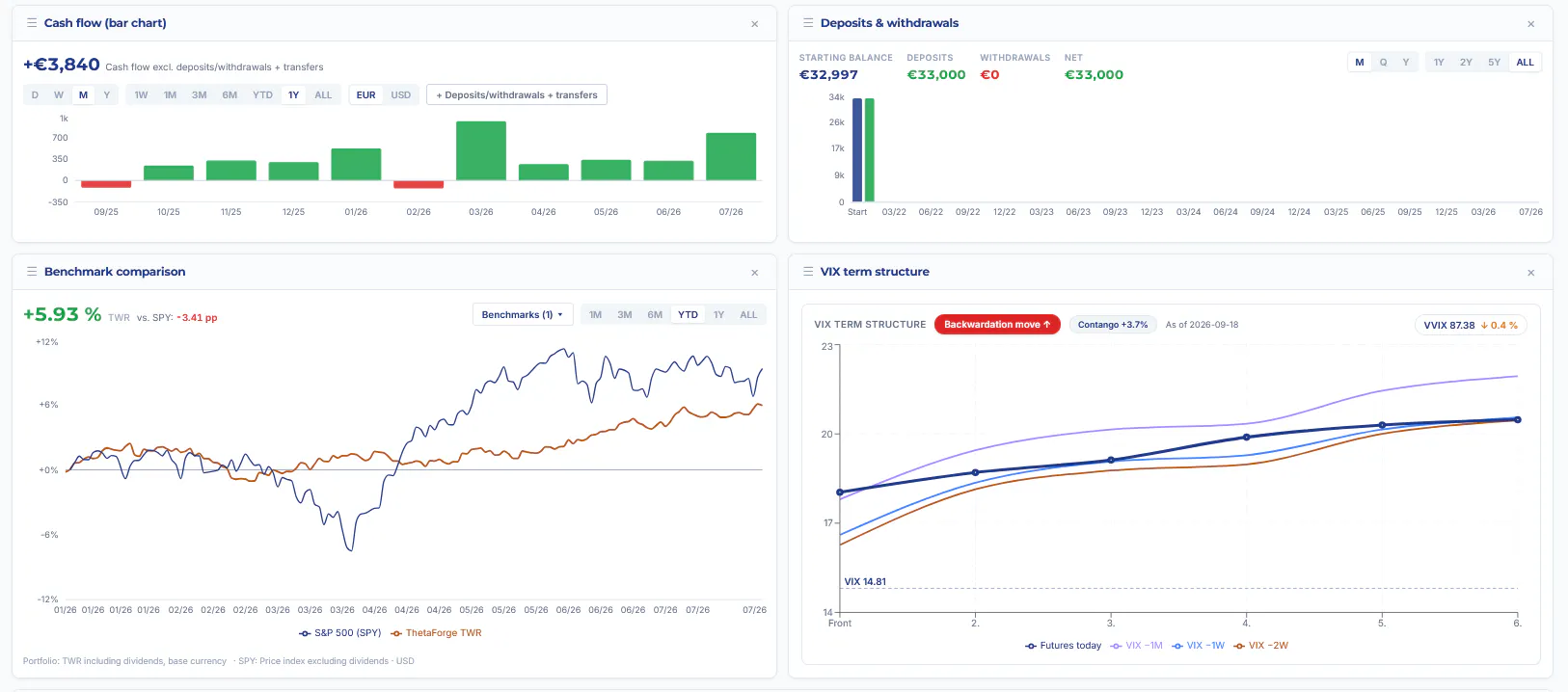Select the Y interval in Cash flow

[107, 94]
